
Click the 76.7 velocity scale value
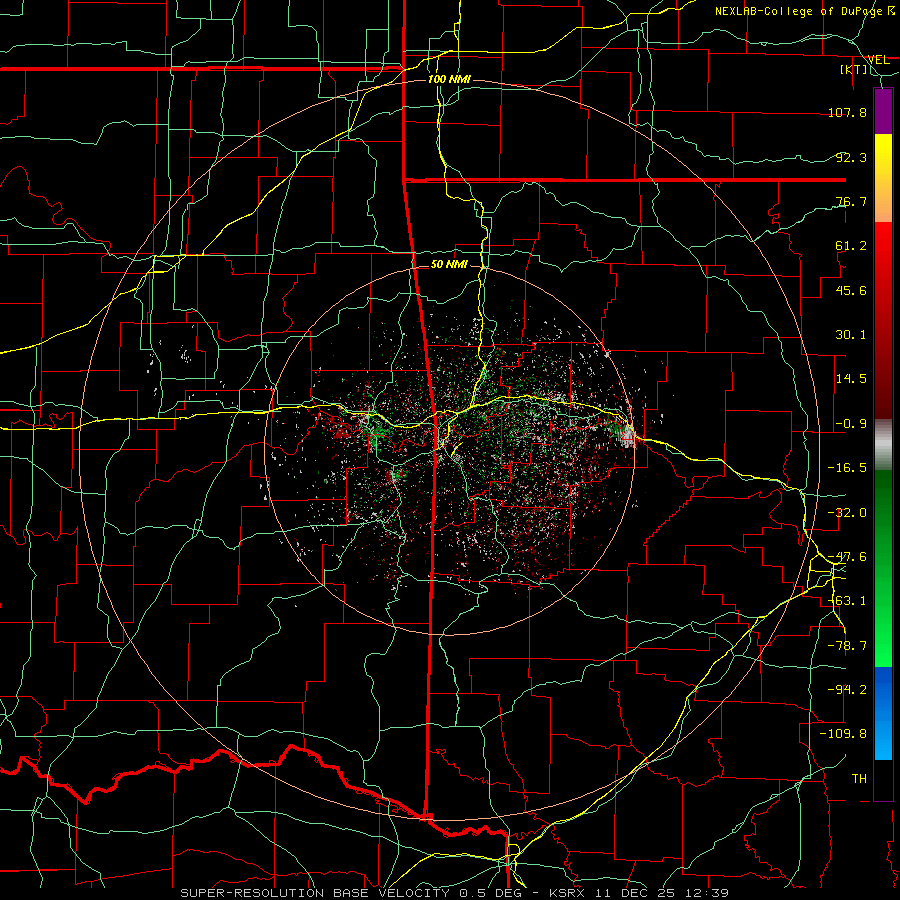coord(851,201)
